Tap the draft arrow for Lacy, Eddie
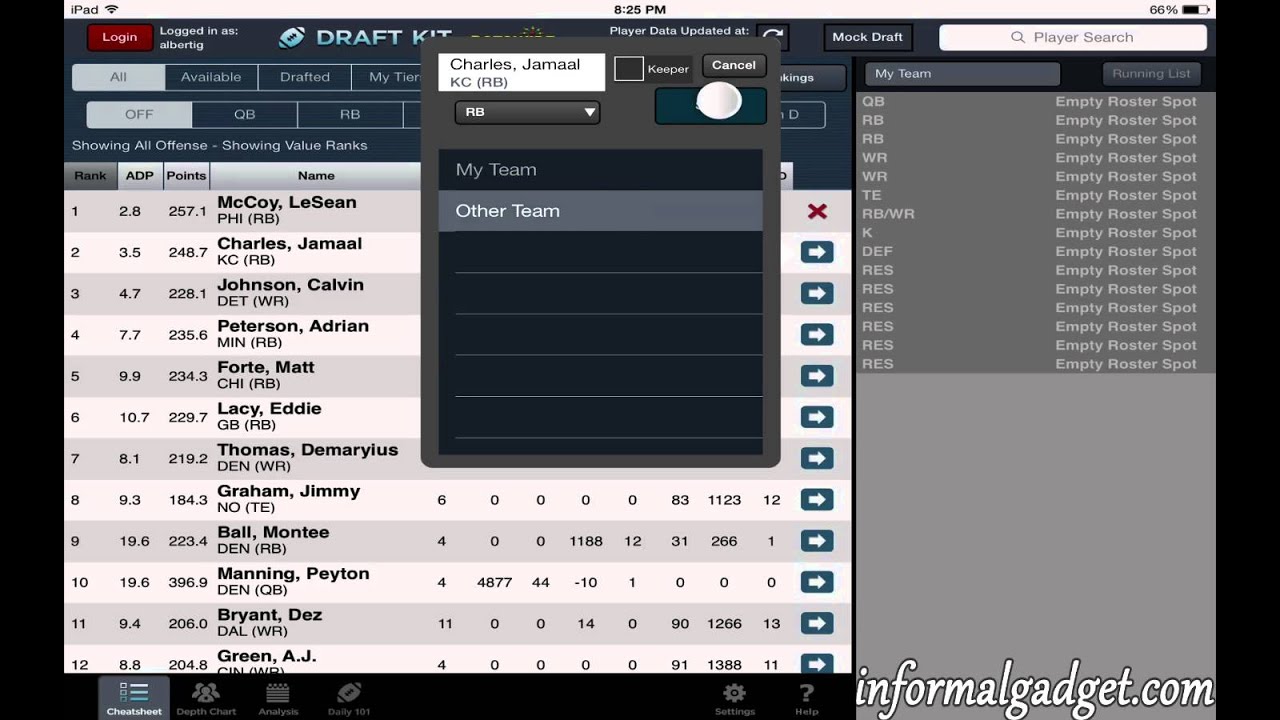1280x720 pixels. coord(817,417)
